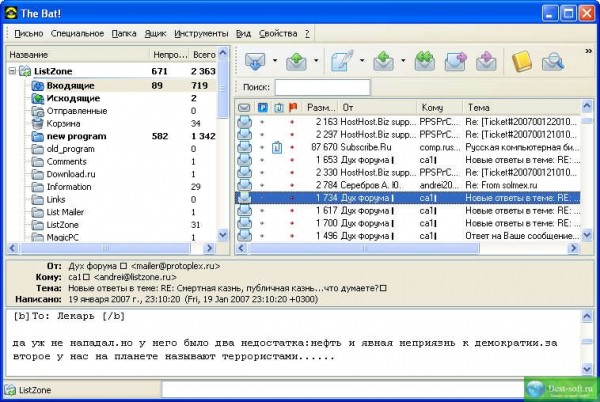The width and height of the screenshot is (600, 402).
Task: Select the ListZone account root
Action: pos(53,71)
